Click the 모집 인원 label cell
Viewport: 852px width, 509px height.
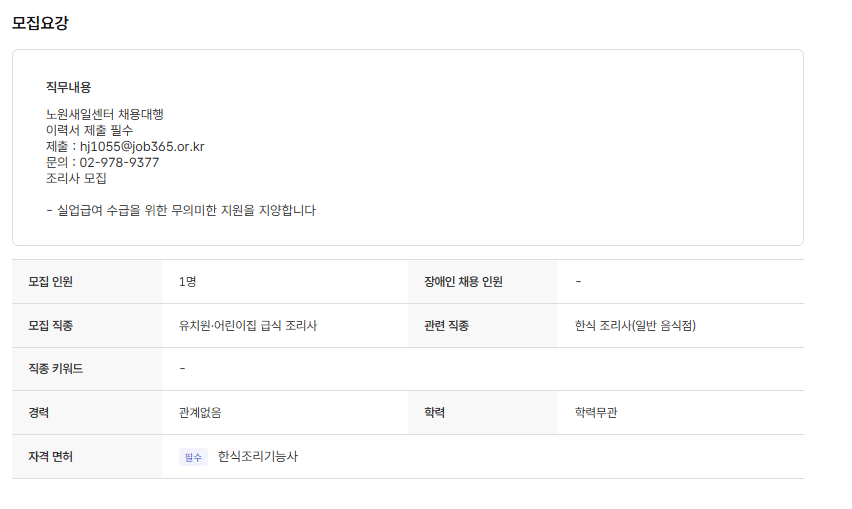[x=51, y=282]
